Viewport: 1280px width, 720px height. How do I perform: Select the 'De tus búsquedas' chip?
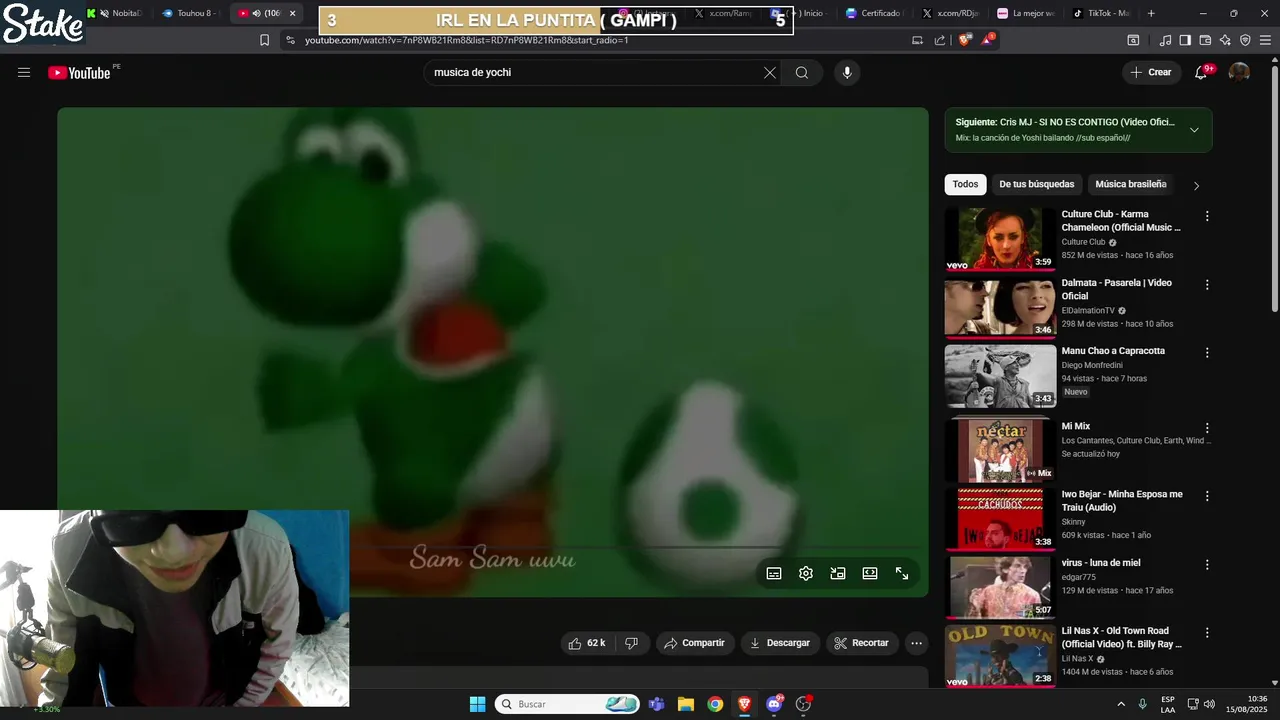1037,184
